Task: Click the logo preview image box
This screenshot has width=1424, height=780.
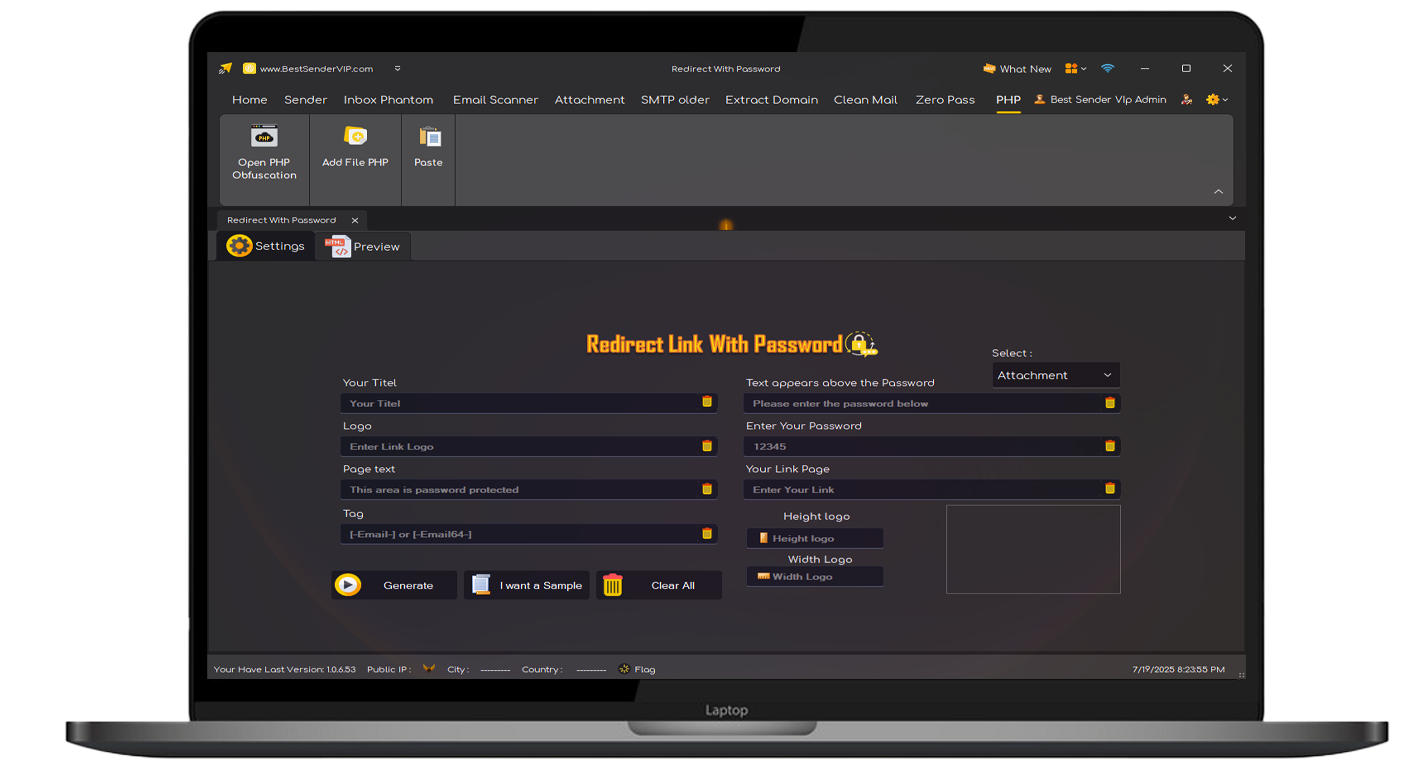Action: click(1033, 549)
